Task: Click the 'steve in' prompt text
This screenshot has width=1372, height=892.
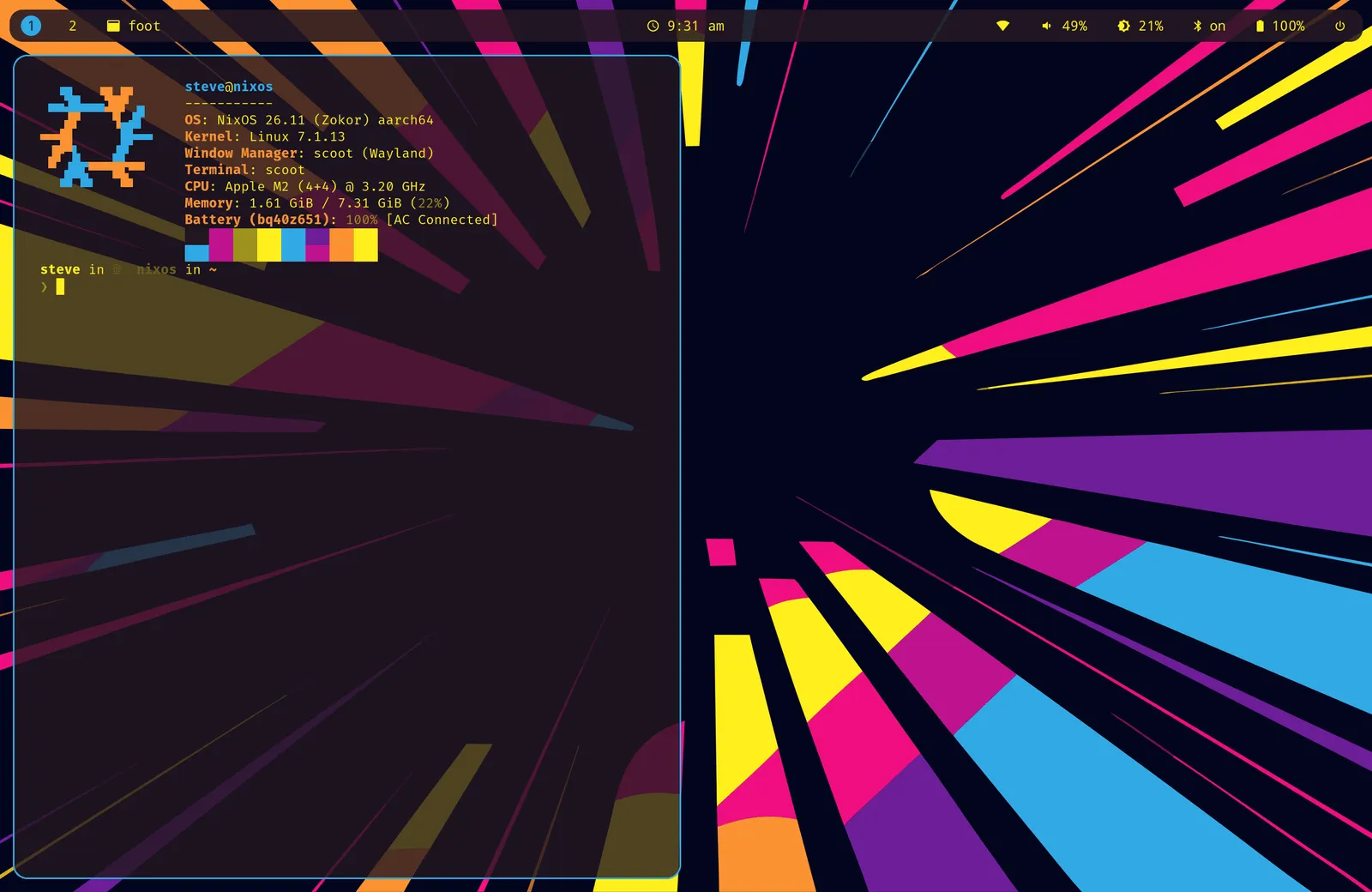Action: tap(72, 269)
